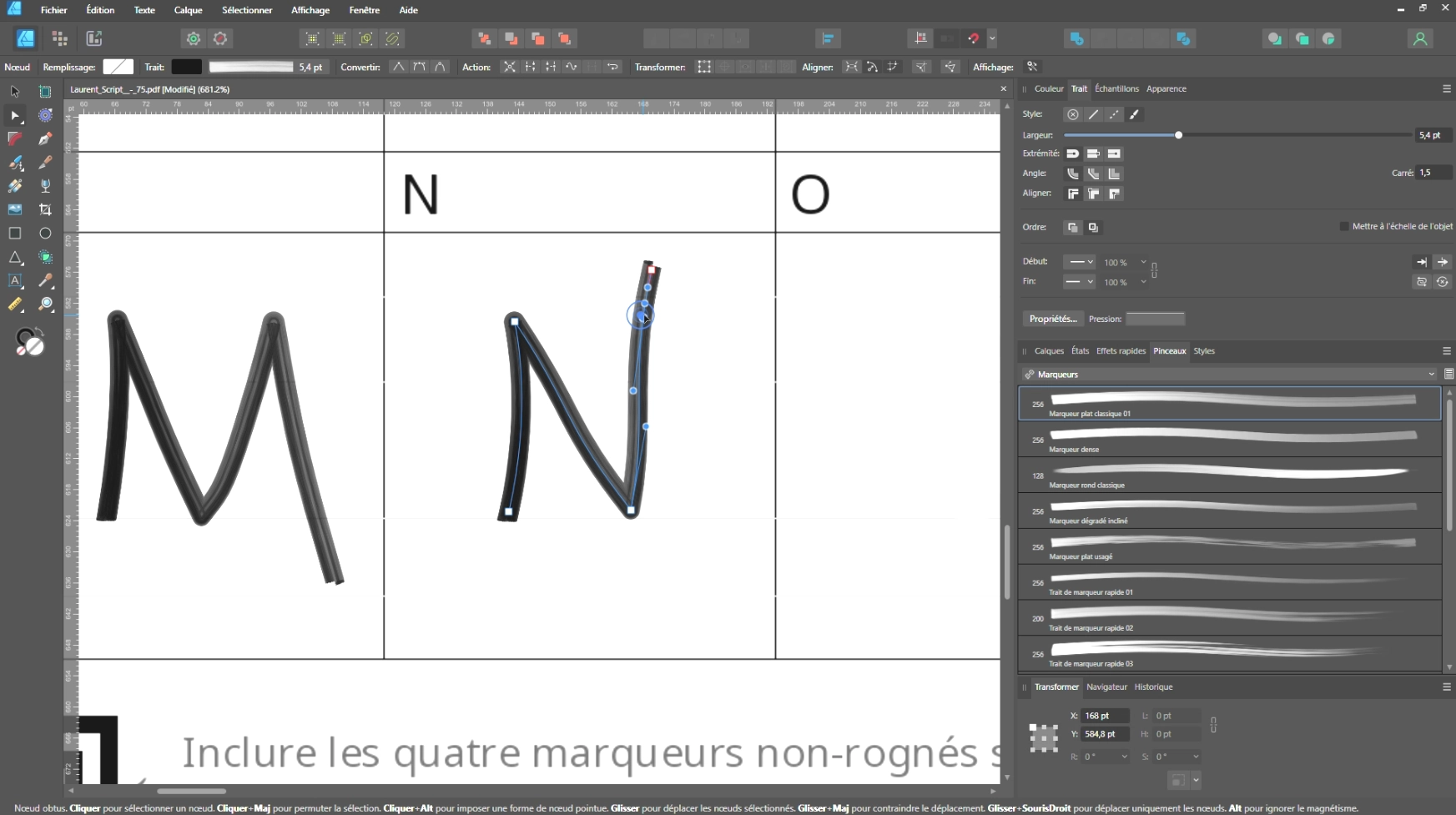Click the Trait black color swatch
This screenshot has width=1456, height=815.
click(186, 67)
